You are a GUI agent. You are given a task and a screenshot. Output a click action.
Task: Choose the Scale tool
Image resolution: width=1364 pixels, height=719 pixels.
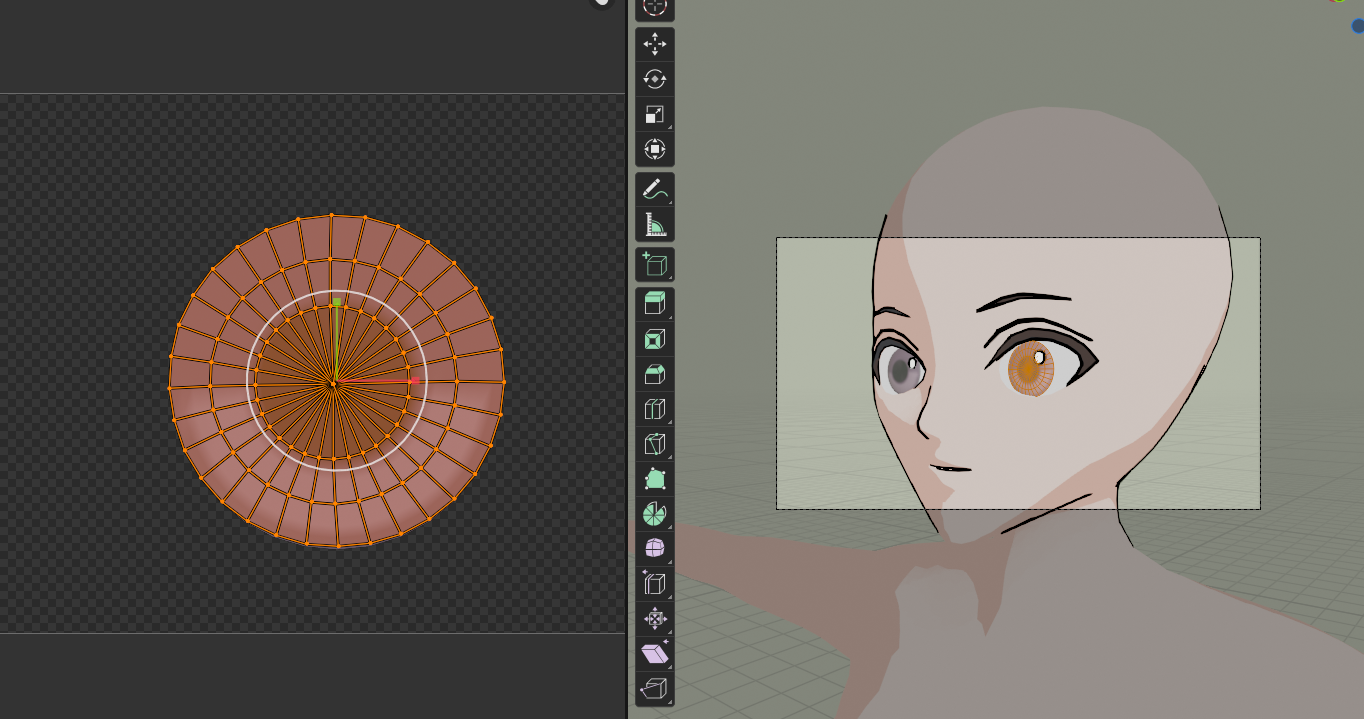tap(655, 115)
